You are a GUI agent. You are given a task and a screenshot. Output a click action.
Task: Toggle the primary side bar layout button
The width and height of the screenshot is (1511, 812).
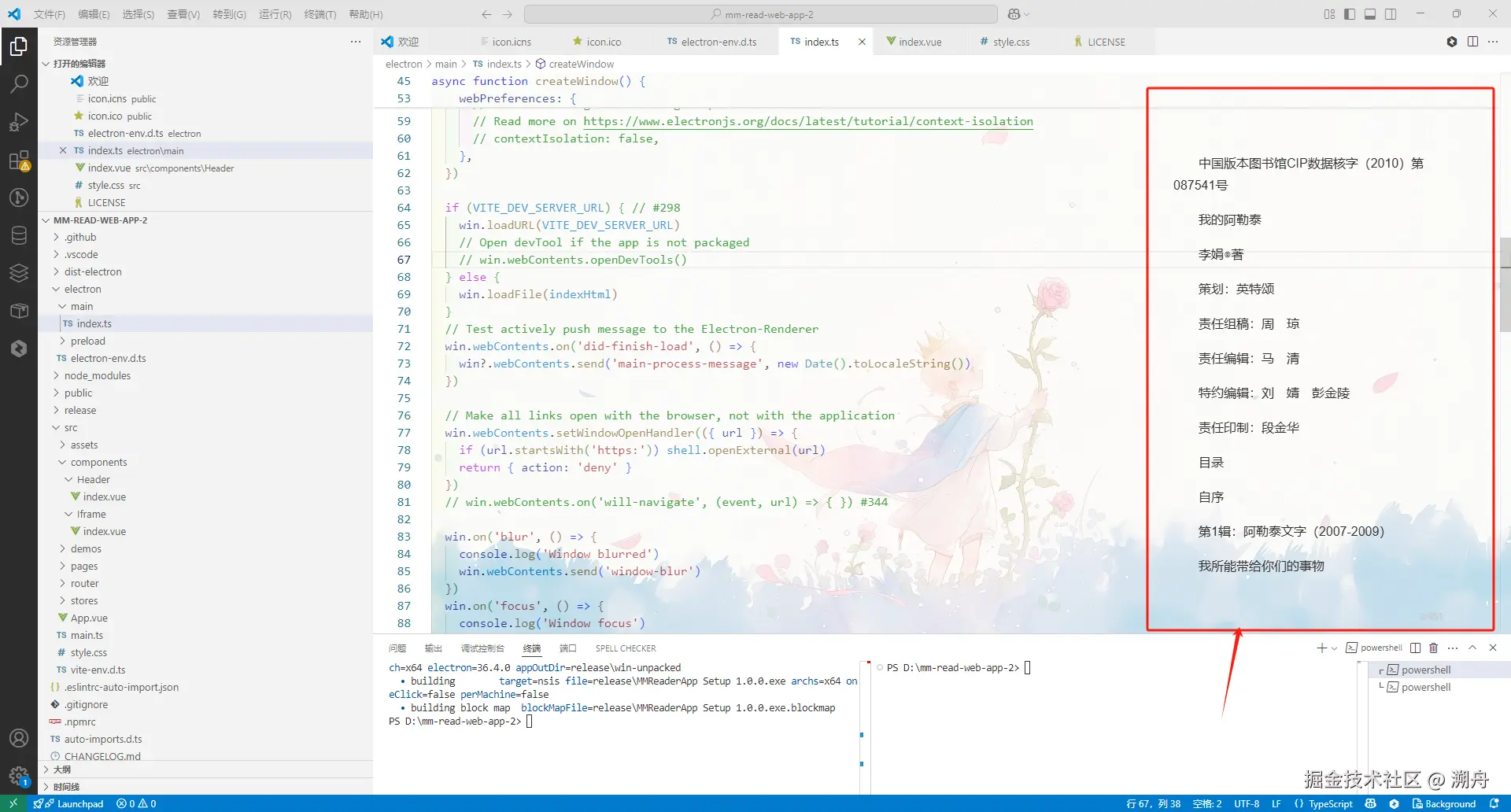tap(1350, 14)
